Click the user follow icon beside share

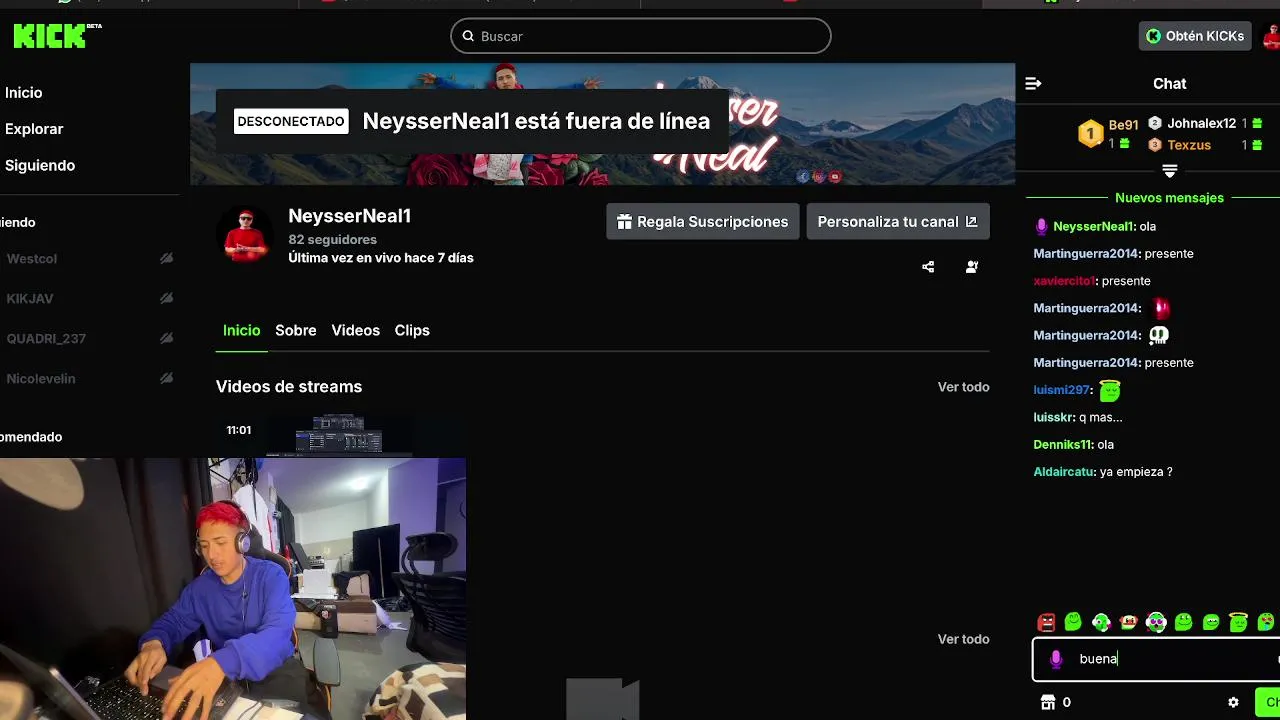click(972, 267)
